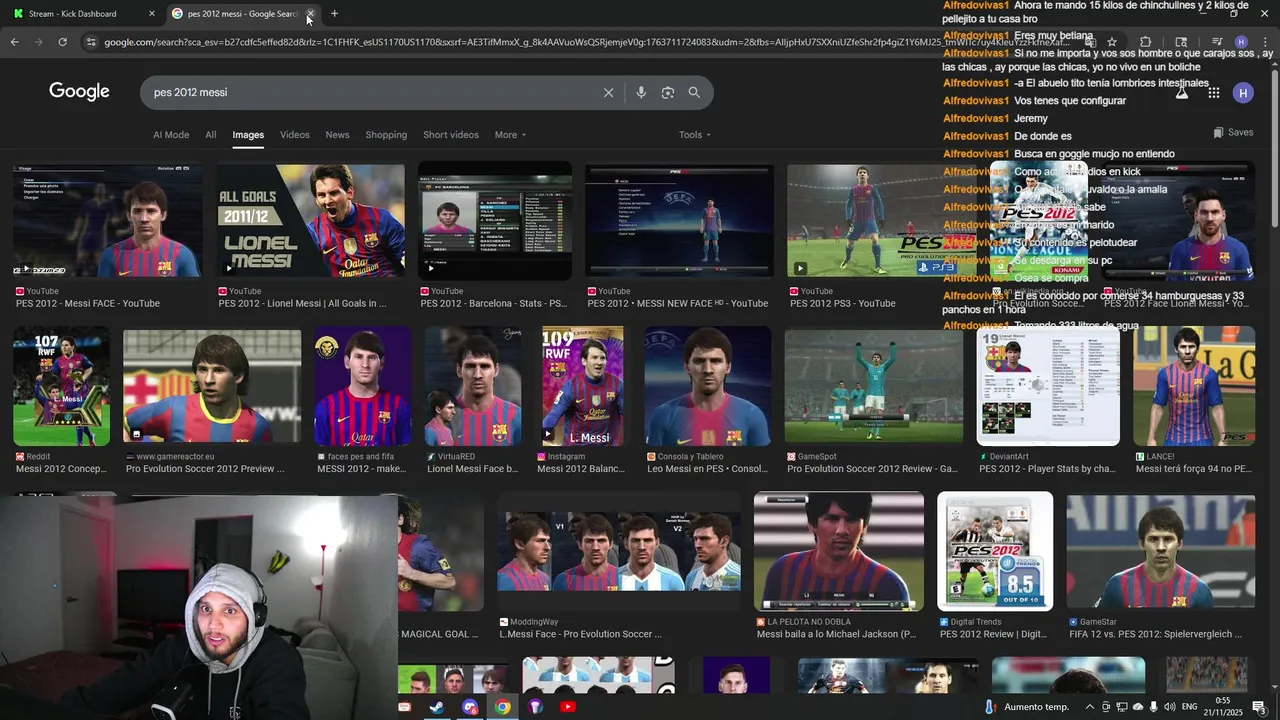
Task: Open YouTube app in the taskbar
Action: point(568,707)
